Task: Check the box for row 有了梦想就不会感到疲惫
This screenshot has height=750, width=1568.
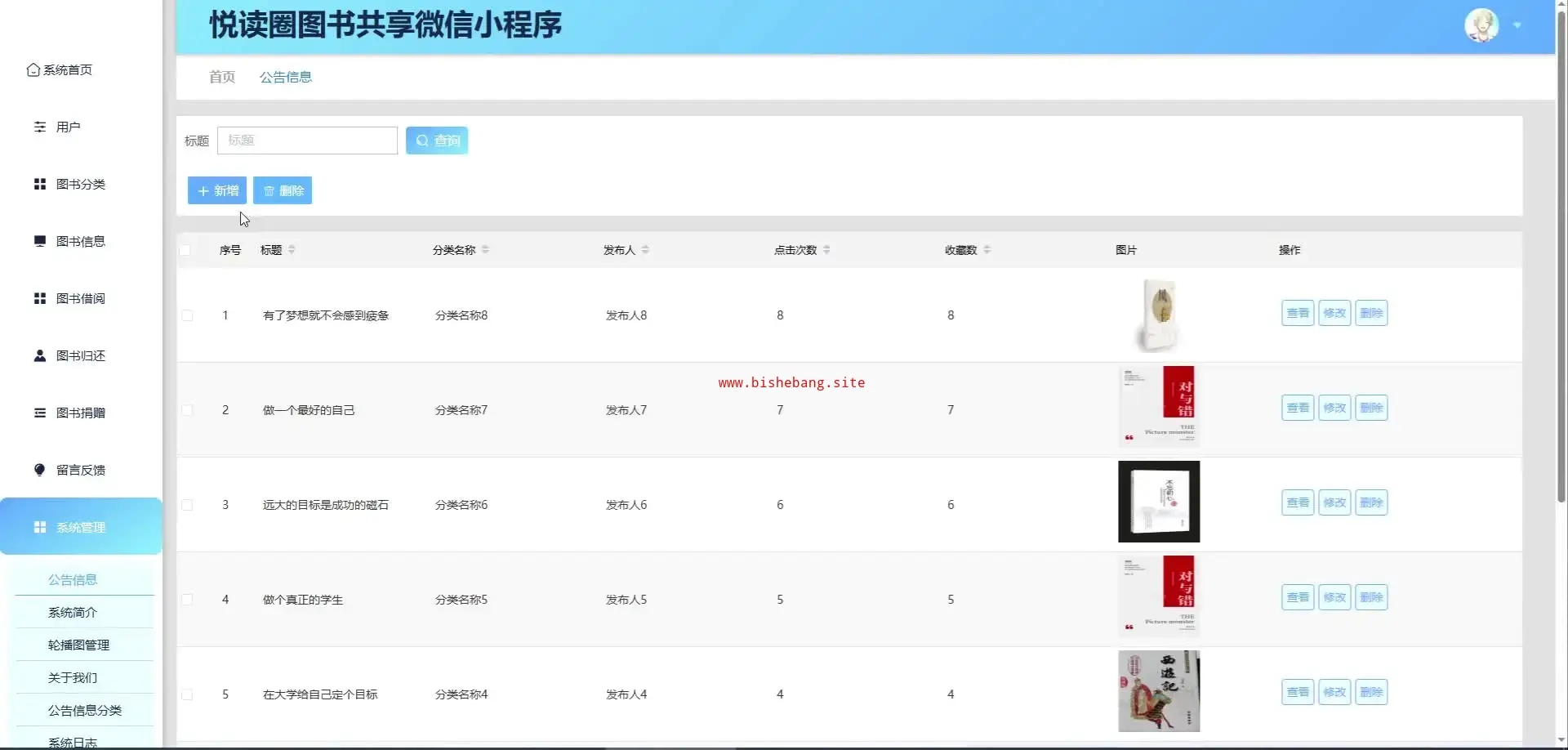Action: point(187,315)
